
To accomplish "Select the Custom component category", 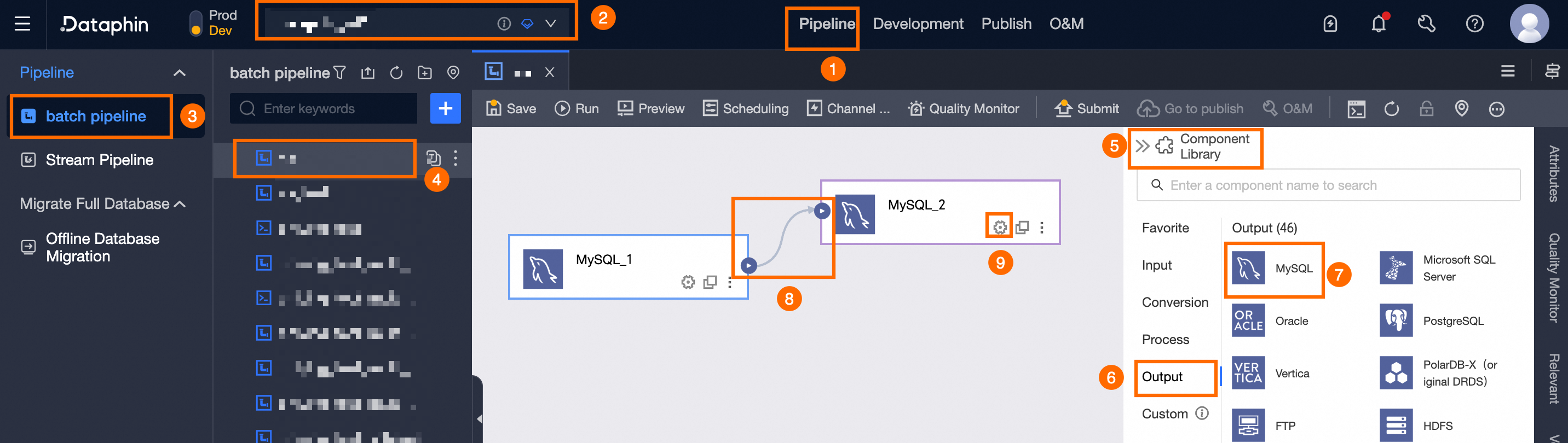I will tap(1165, 414).
